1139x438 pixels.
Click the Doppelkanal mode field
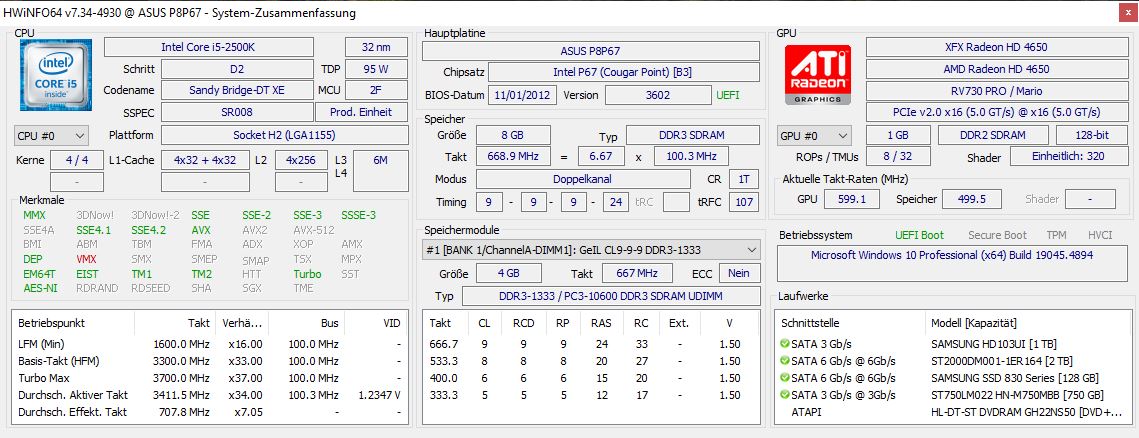point(583,179)
